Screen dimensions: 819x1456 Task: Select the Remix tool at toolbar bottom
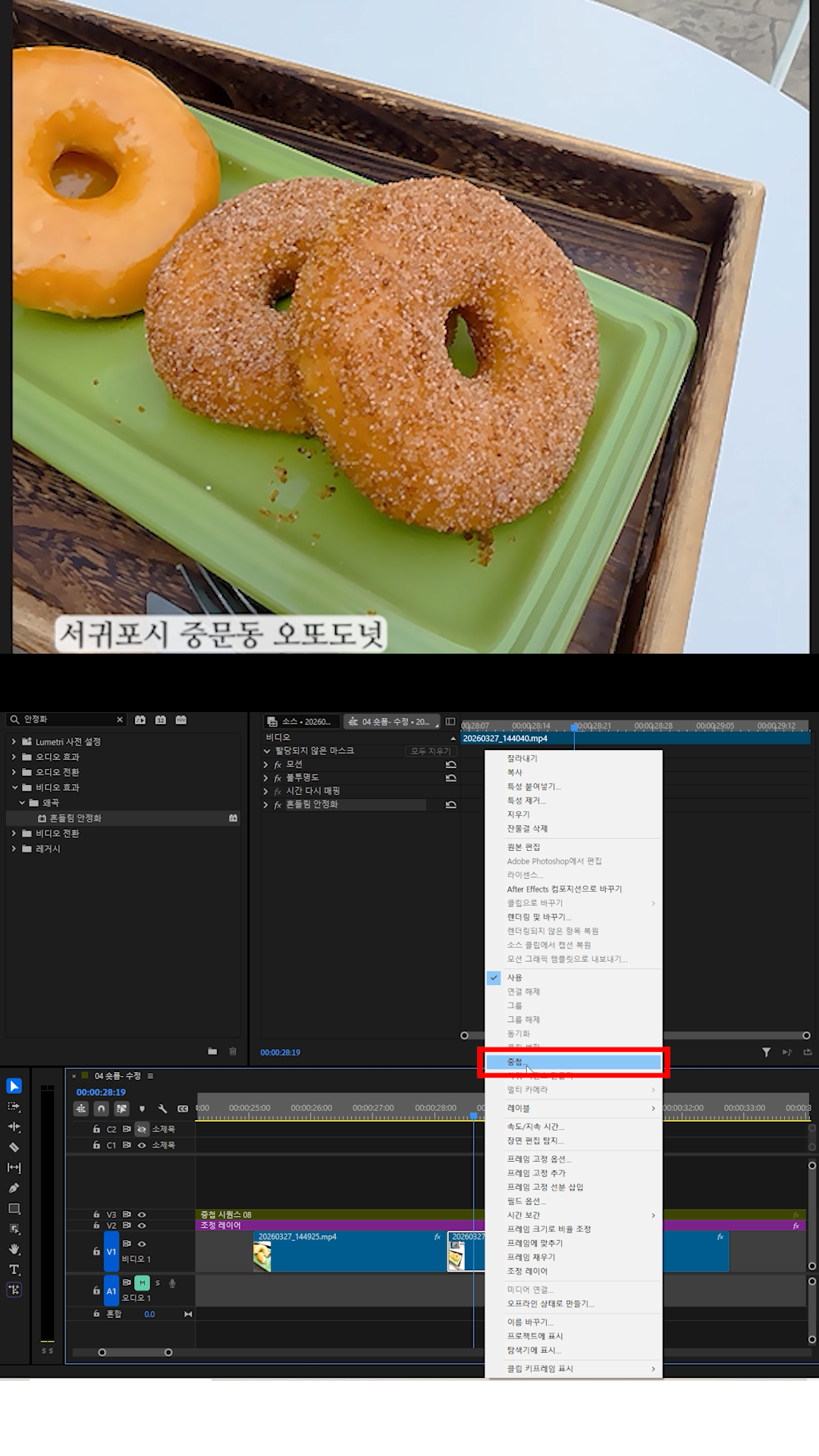[14, 1289]
